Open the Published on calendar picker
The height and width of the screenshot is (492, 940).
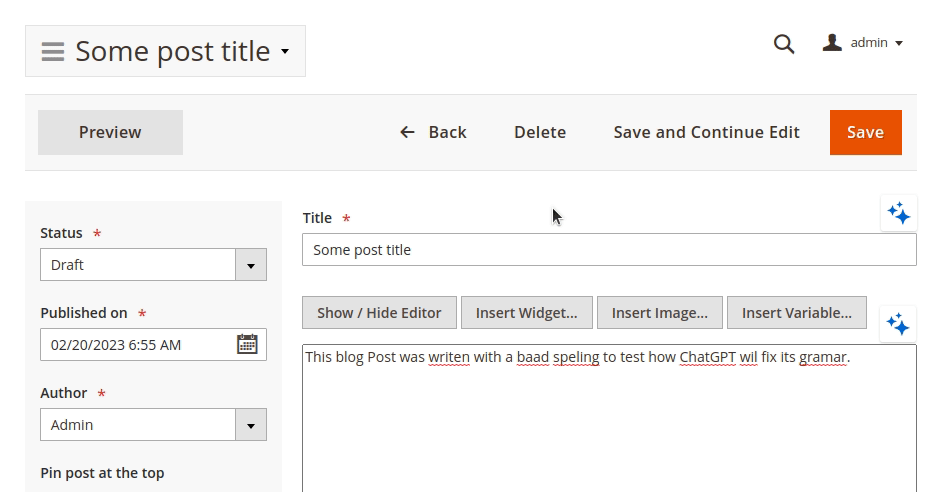point(247,344)
